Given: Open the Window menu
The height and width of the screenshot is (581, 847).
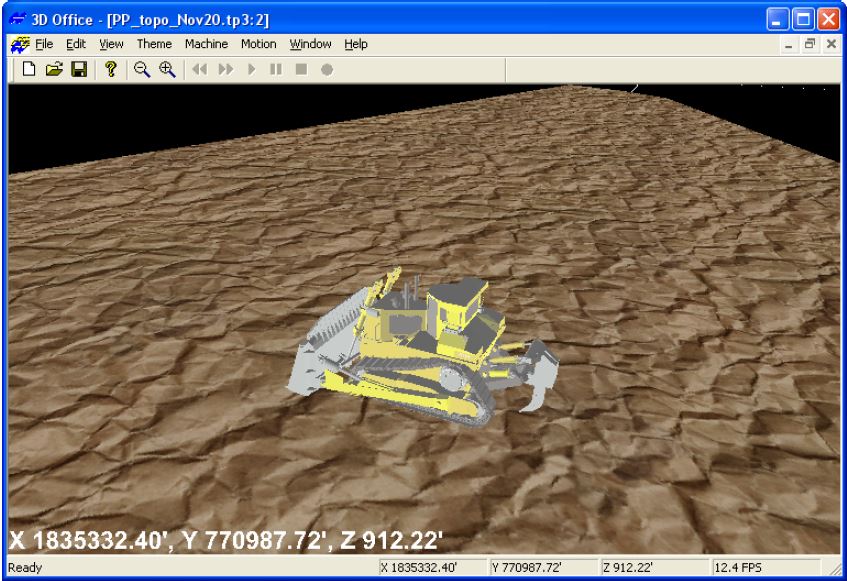Looking at the screenshot, I should point(310,44).
